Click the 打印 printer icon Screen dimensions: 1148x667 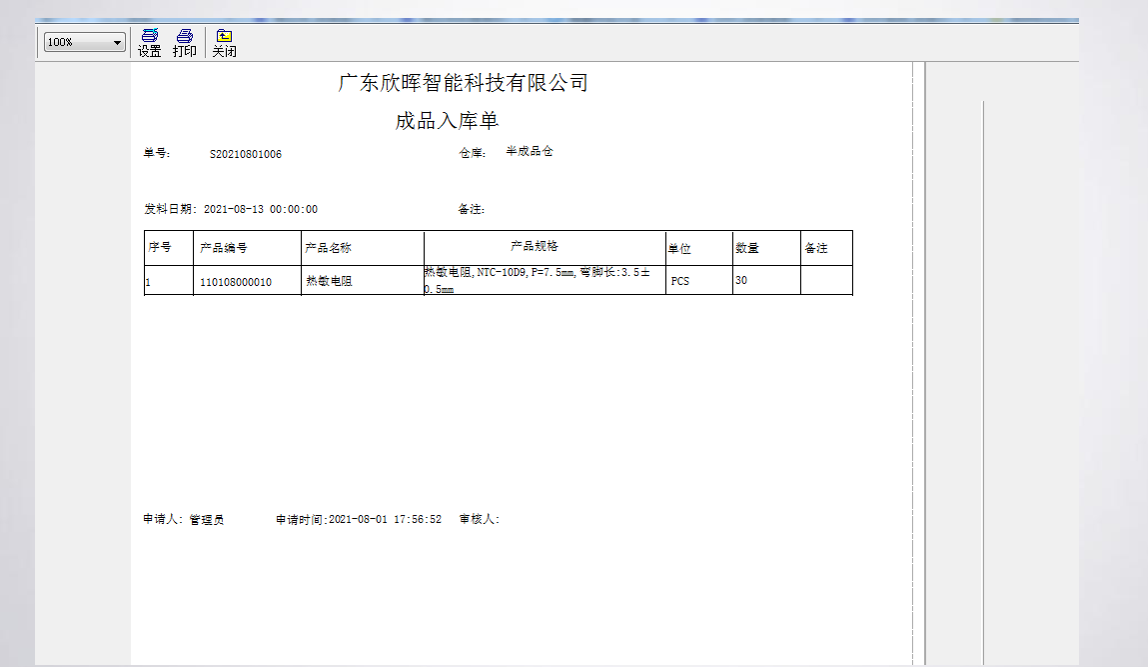point(184,43)
